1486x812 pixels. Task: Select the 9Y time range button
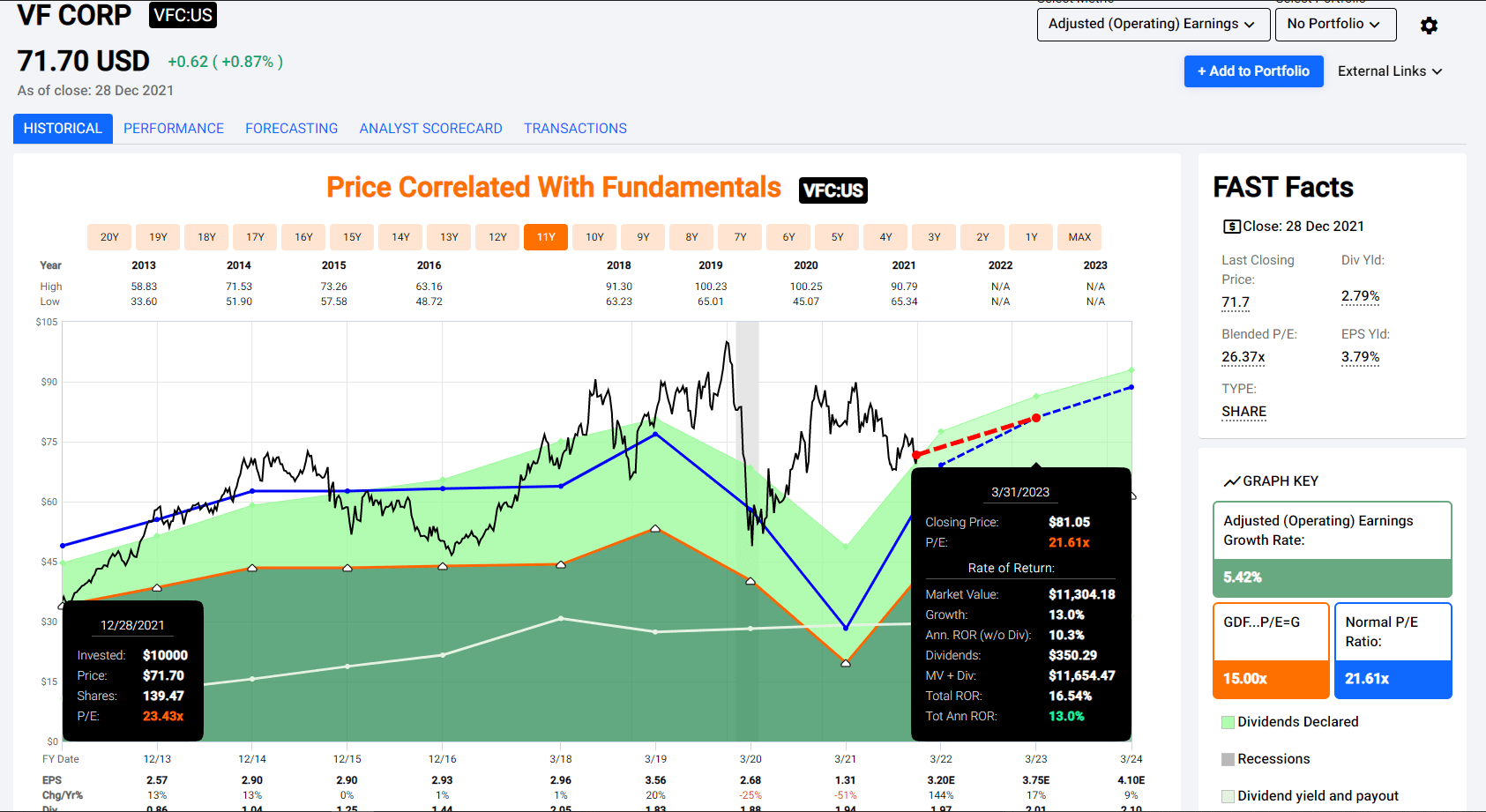pyautogui.click(x=643, y=237)
